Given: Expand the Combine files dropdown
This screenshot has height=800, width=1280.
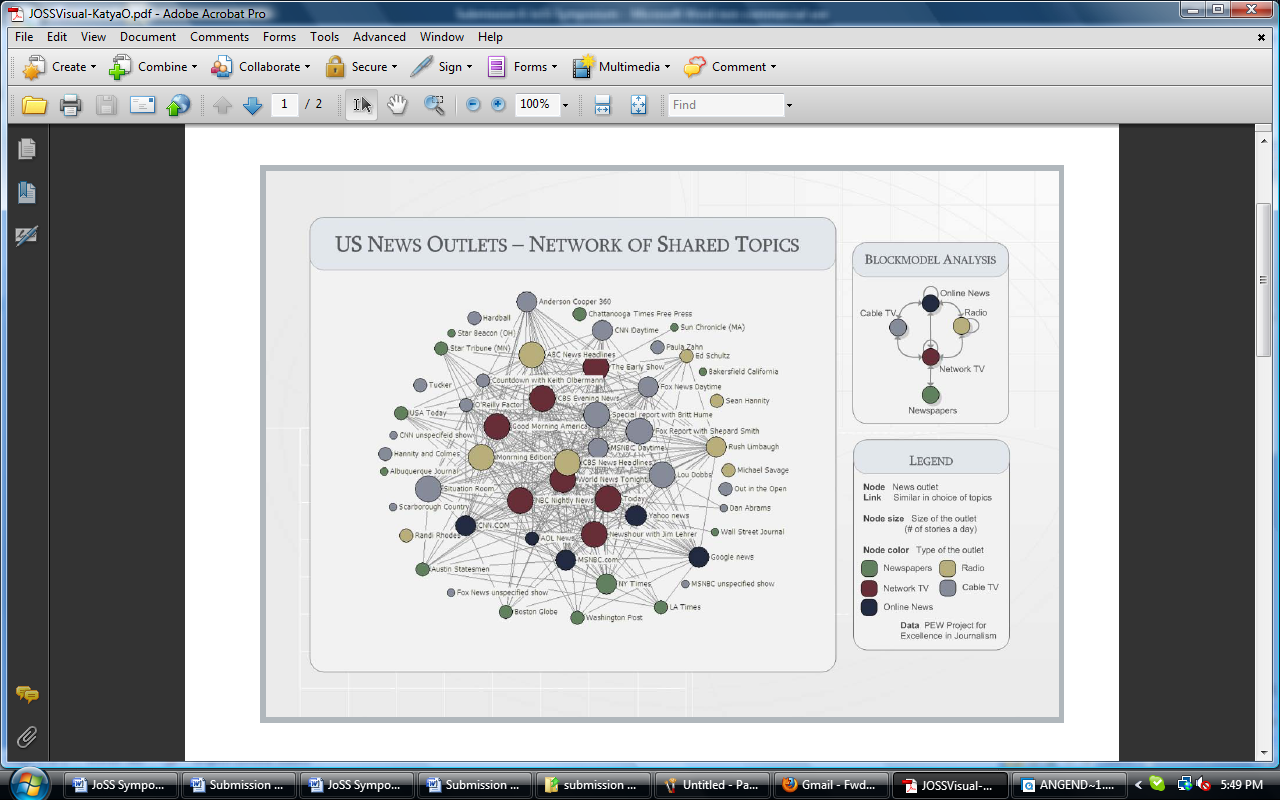Looking at the screenshot, I should [194, 67].
